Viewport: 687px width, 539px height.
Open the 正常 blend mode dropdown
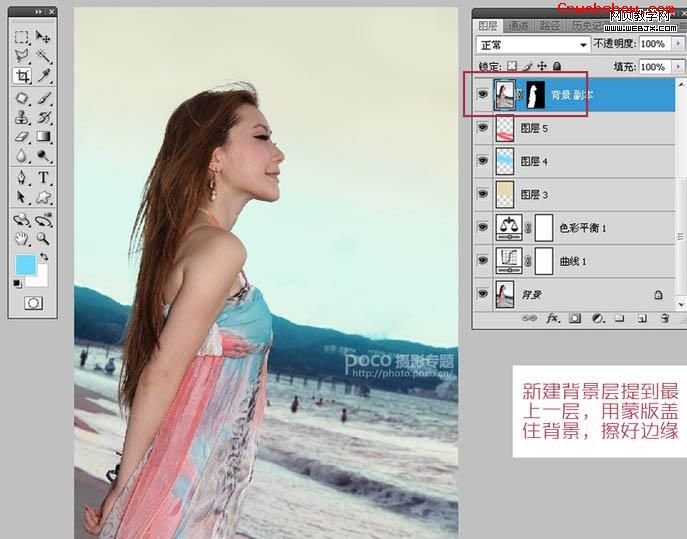point(533,45)
